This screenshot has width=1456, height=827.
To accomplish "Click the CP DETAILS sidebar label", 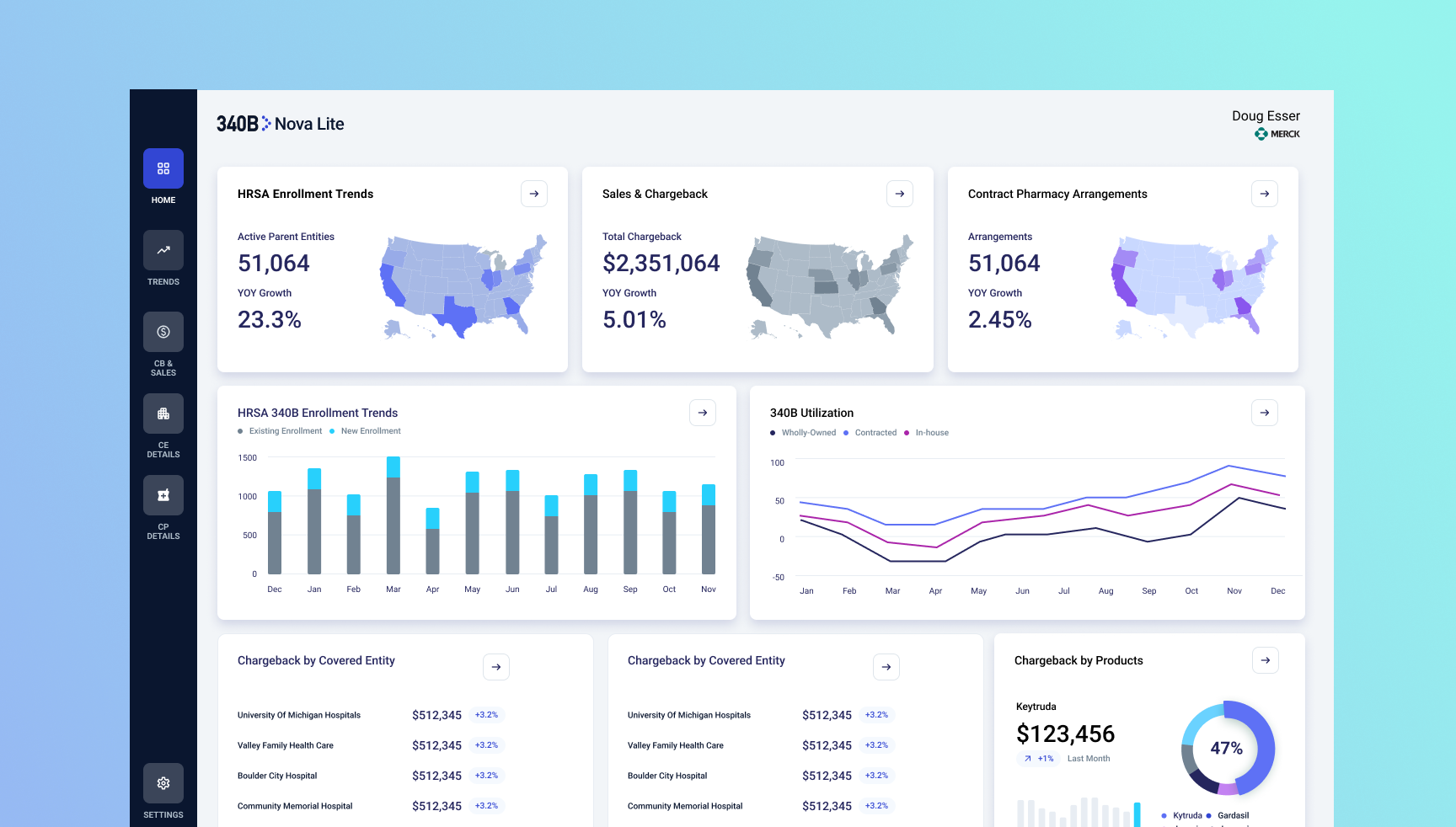I will click(163, 531).
